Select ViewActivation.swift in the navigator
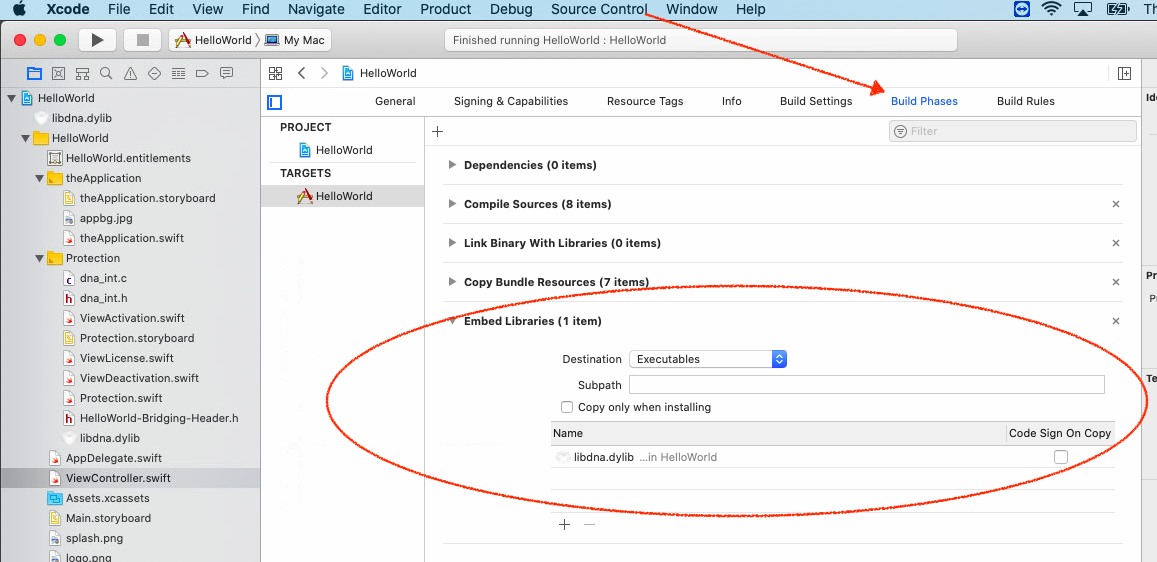 [x=130, y=319]
